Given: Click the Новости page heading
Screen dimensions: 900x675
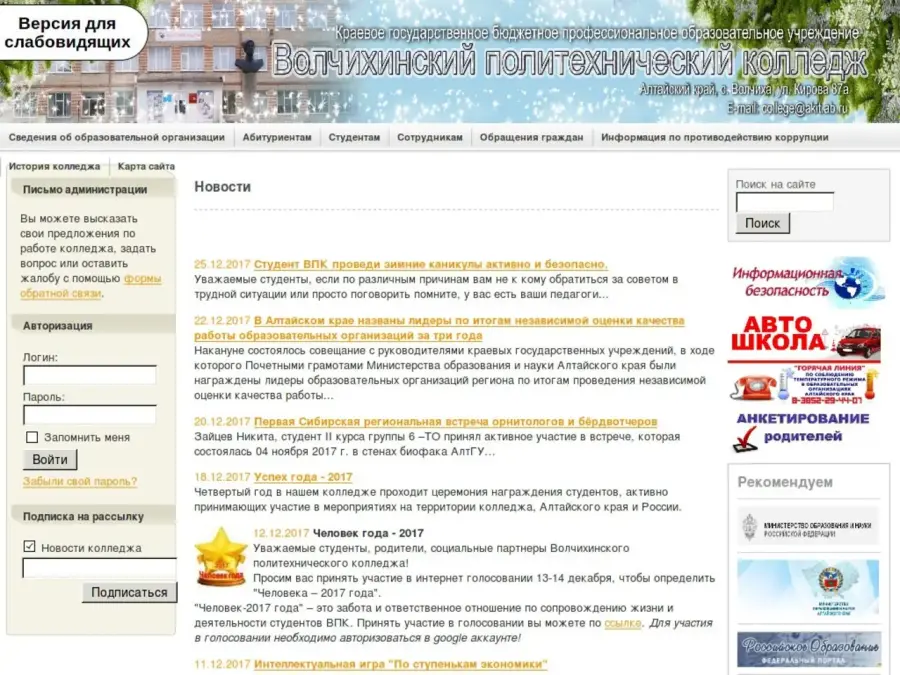Looking at the screenshot, I should pos(223,187).
